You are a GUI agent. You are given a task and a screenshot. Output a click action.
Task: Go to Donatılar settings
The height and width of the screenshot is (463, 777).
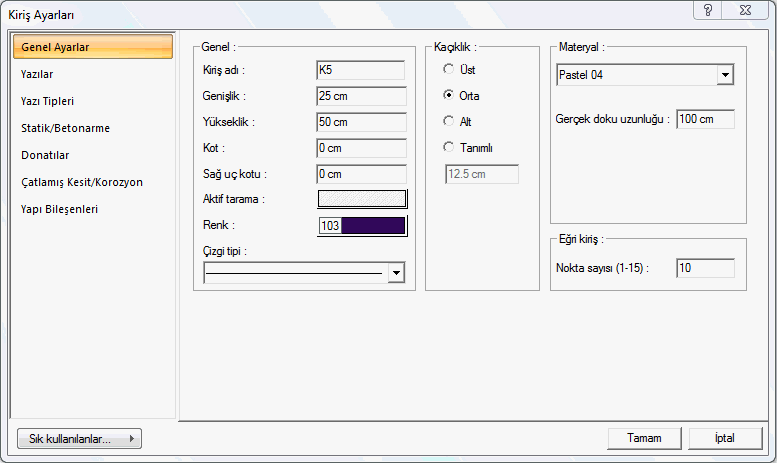[x=45, y=155]
